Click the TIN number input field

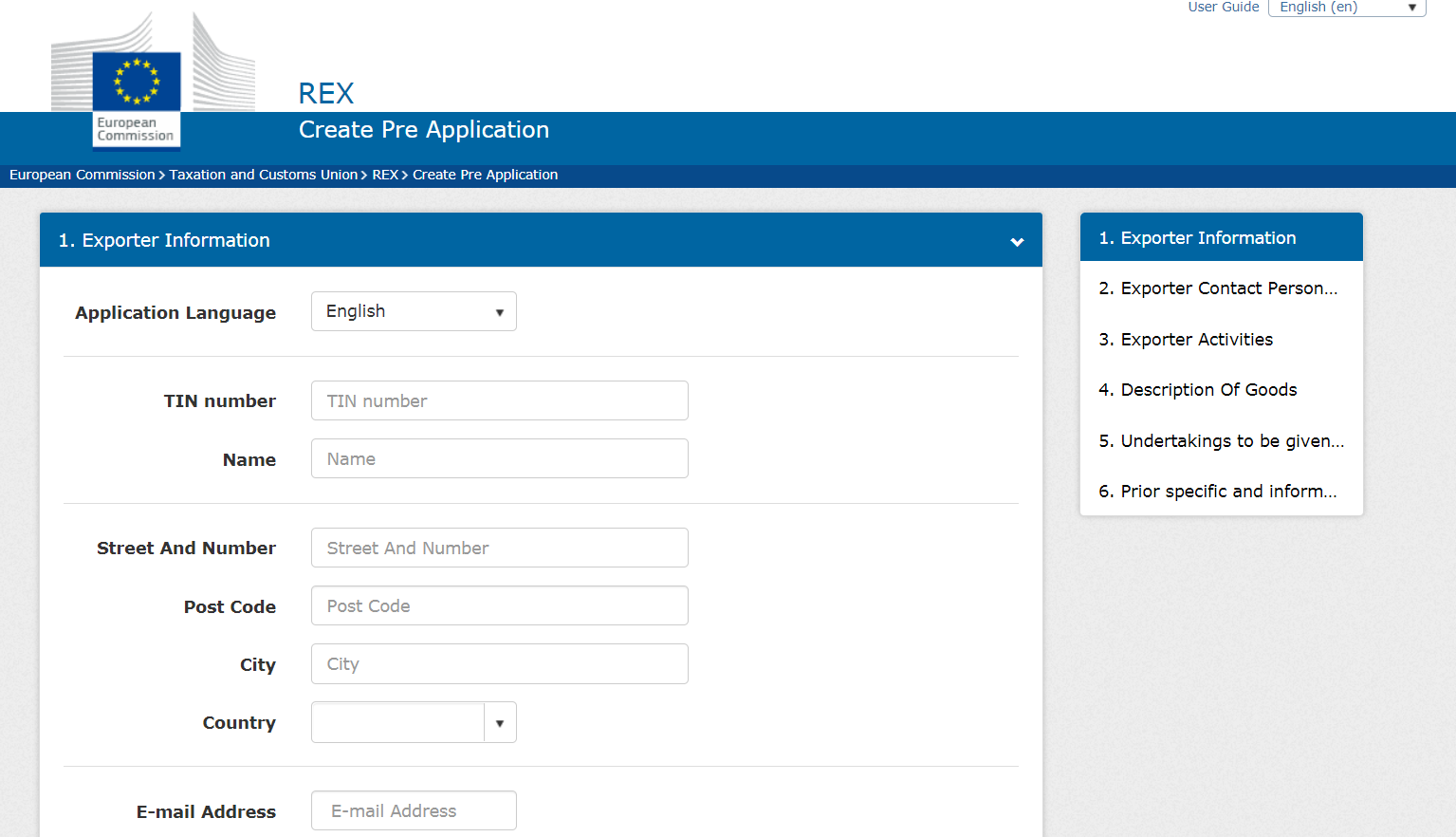[499, 400]
